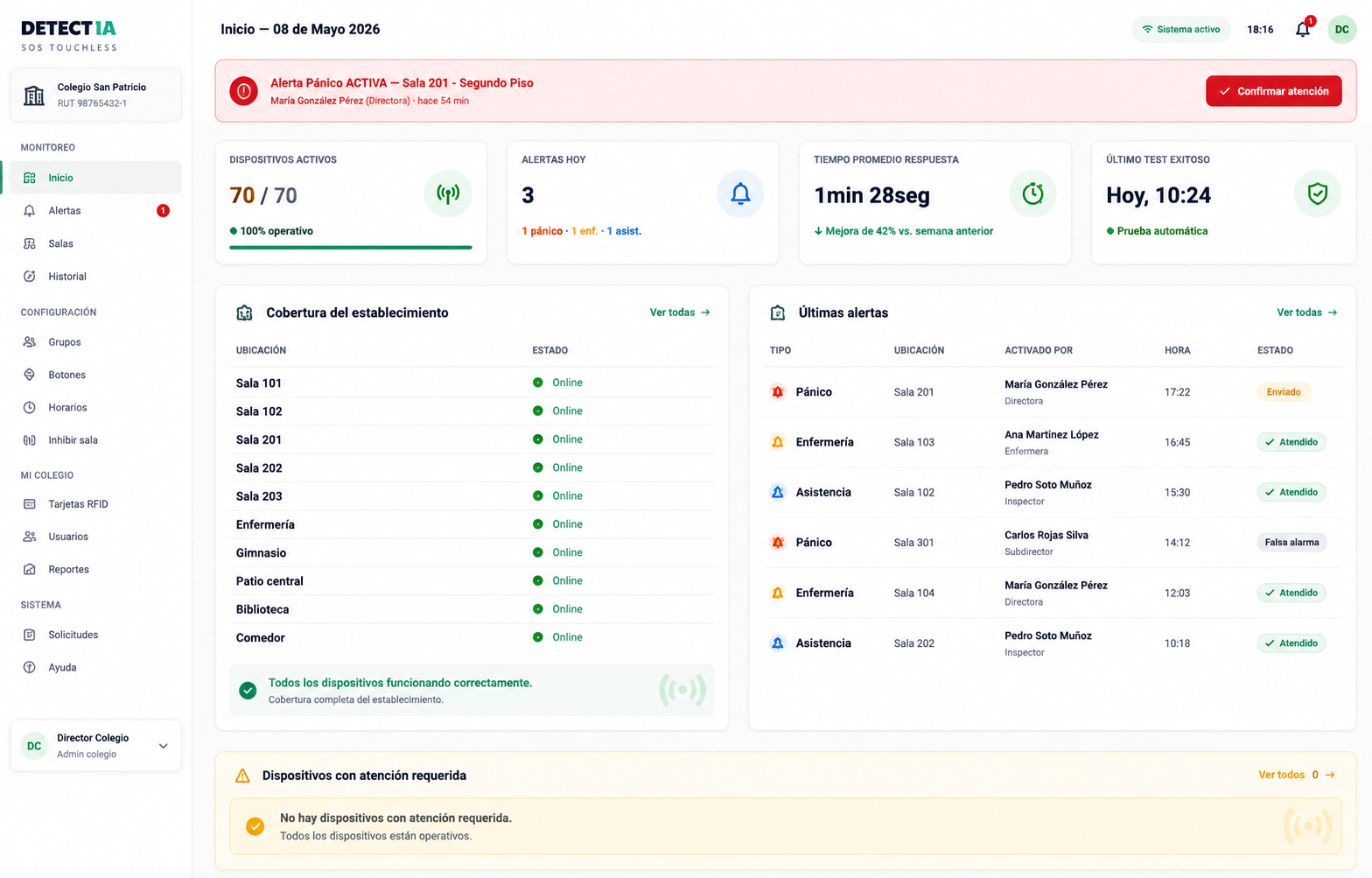Open Alertas in the sidebar

click(96, 210)
